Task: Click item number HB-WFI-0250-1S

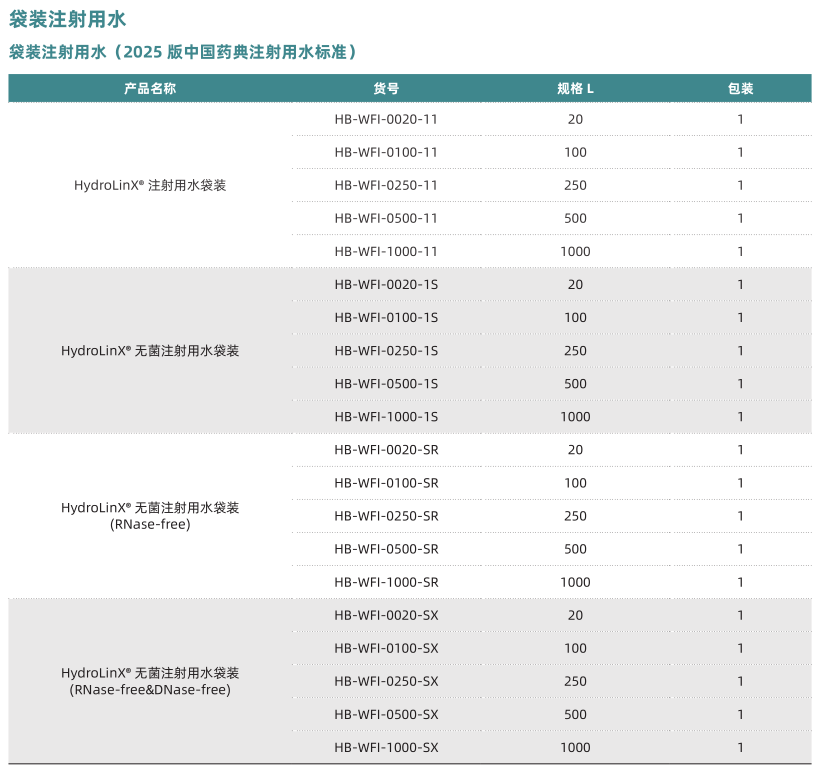Action: [x=386, y=351]
